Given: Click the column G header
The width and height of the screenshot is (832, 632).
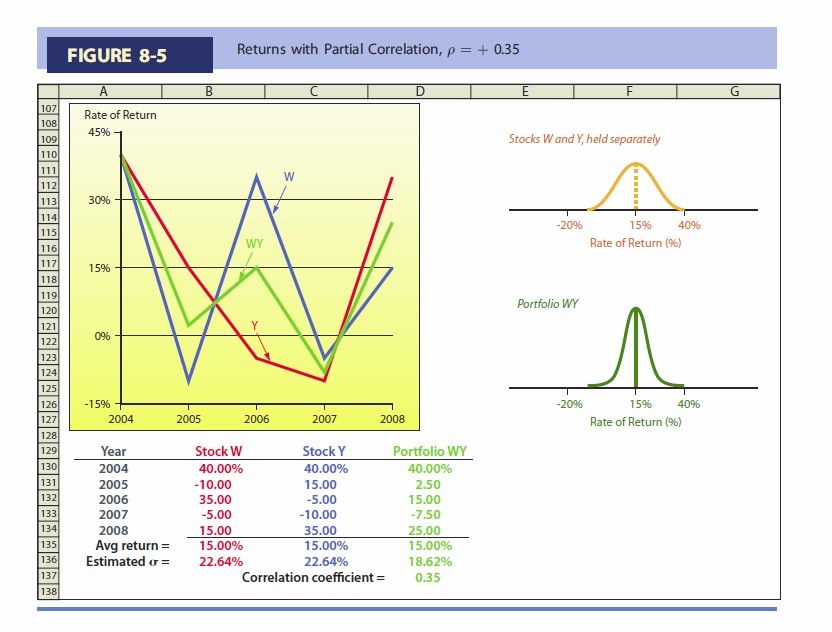Looking at the screenshot, I should 734,92.
